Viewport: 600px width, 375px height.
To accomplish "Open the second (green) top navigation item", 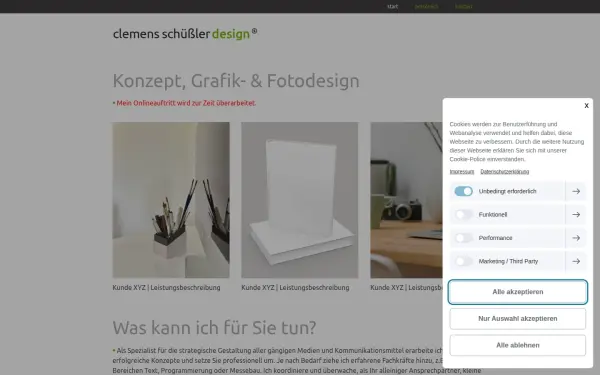I will (x=426, y=7).
